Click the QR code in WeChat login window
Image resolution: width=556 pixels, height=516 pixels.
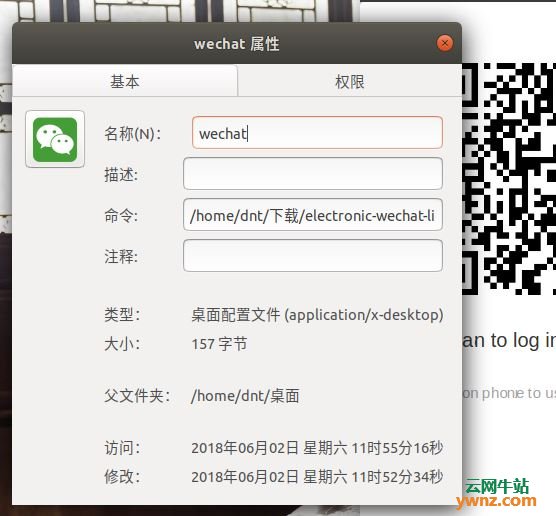coord(509,178)
